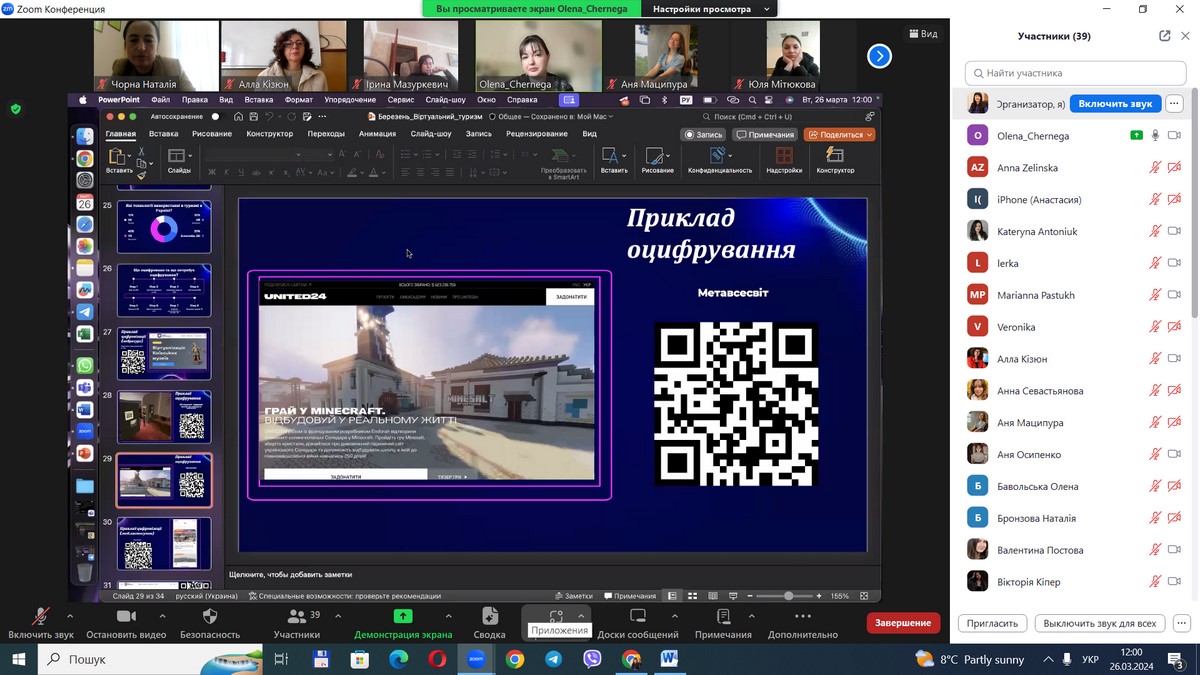Open the Notes (Примечания) icon in Zoom toolbar
Screen dimensions: 1200x675
click(723, 617)
